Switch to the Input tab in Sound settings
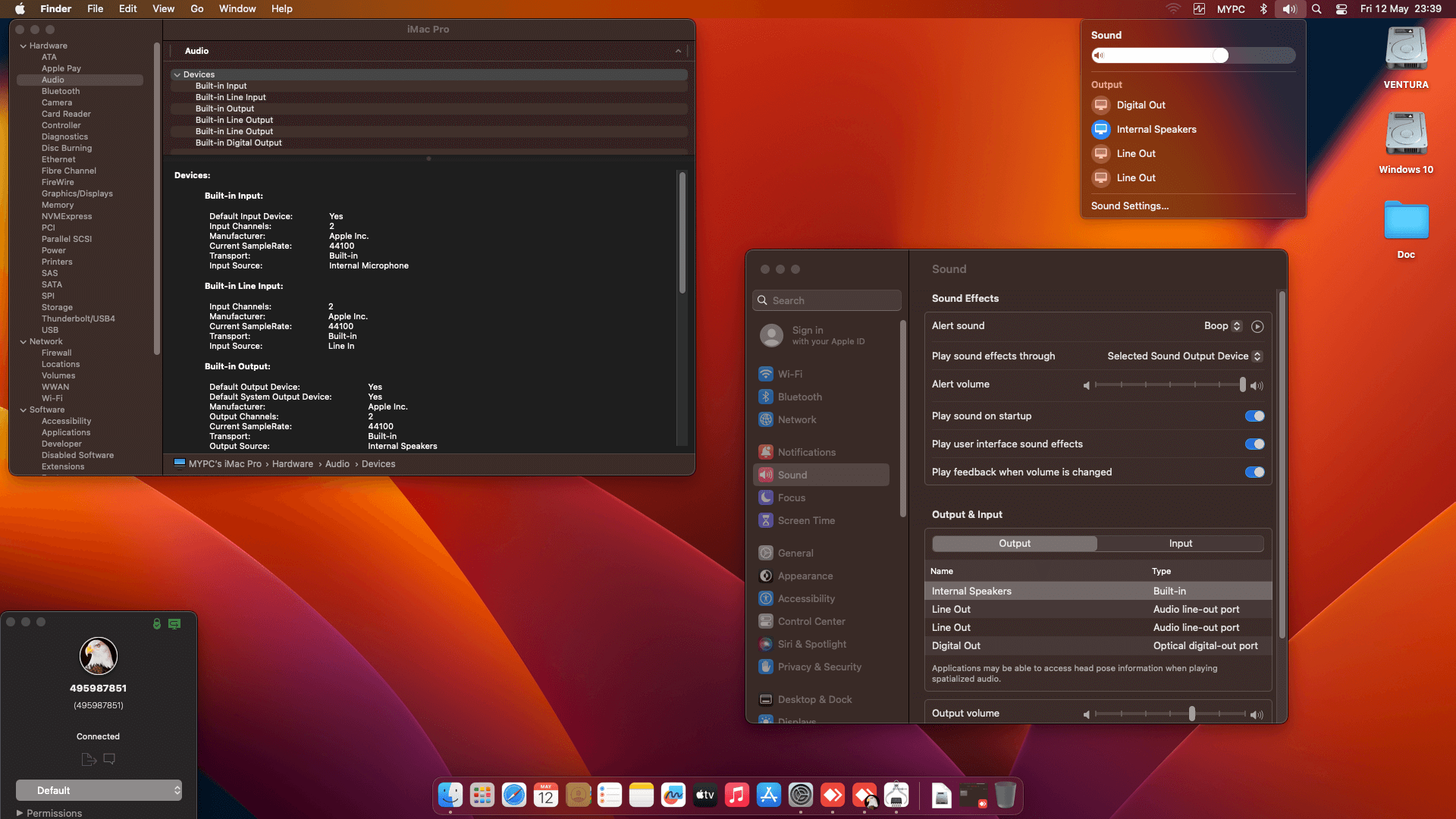 pyautogui.click(x=1181, y=544)
